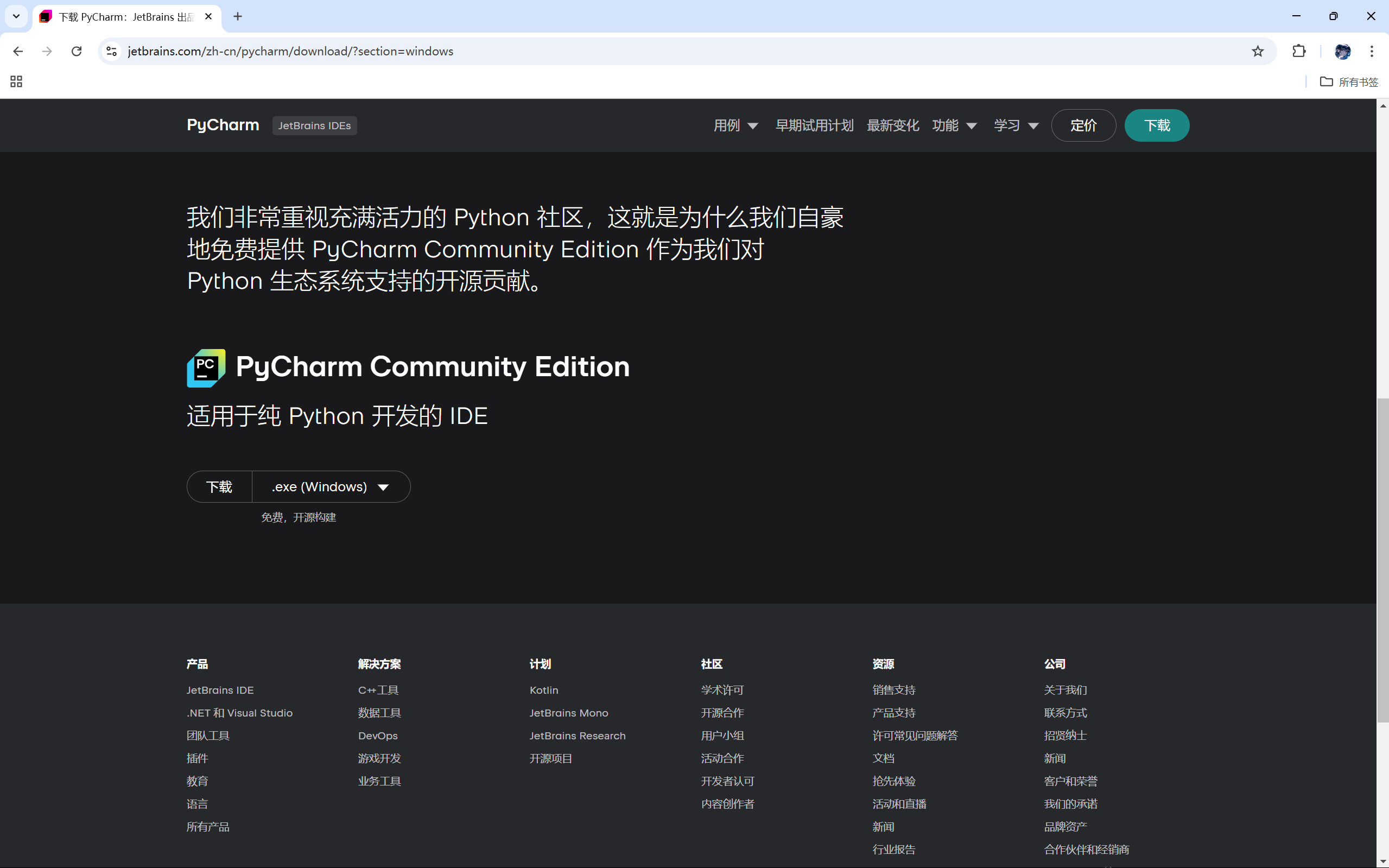The height and width of the screenshot is (868, 1389).
Task: Click the 下载 button for Community Edition
Action: click(219, 487)
